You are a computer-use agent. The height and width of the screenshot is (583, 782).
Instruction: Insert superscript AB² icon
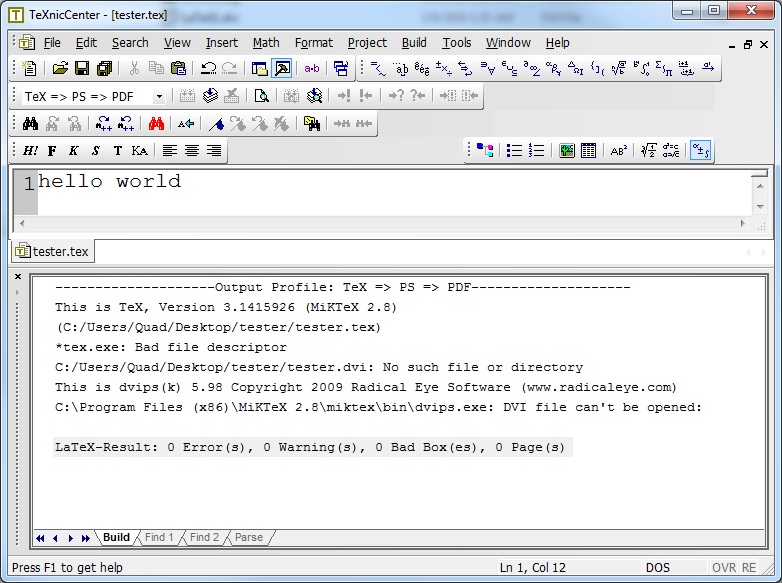618,150
